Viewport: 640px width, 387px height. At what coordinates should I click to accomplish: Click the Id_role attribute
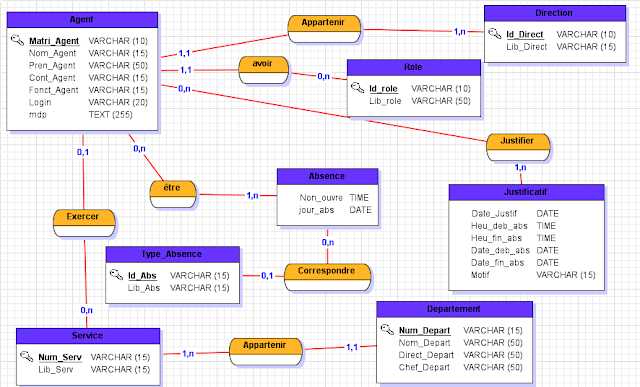383,89
